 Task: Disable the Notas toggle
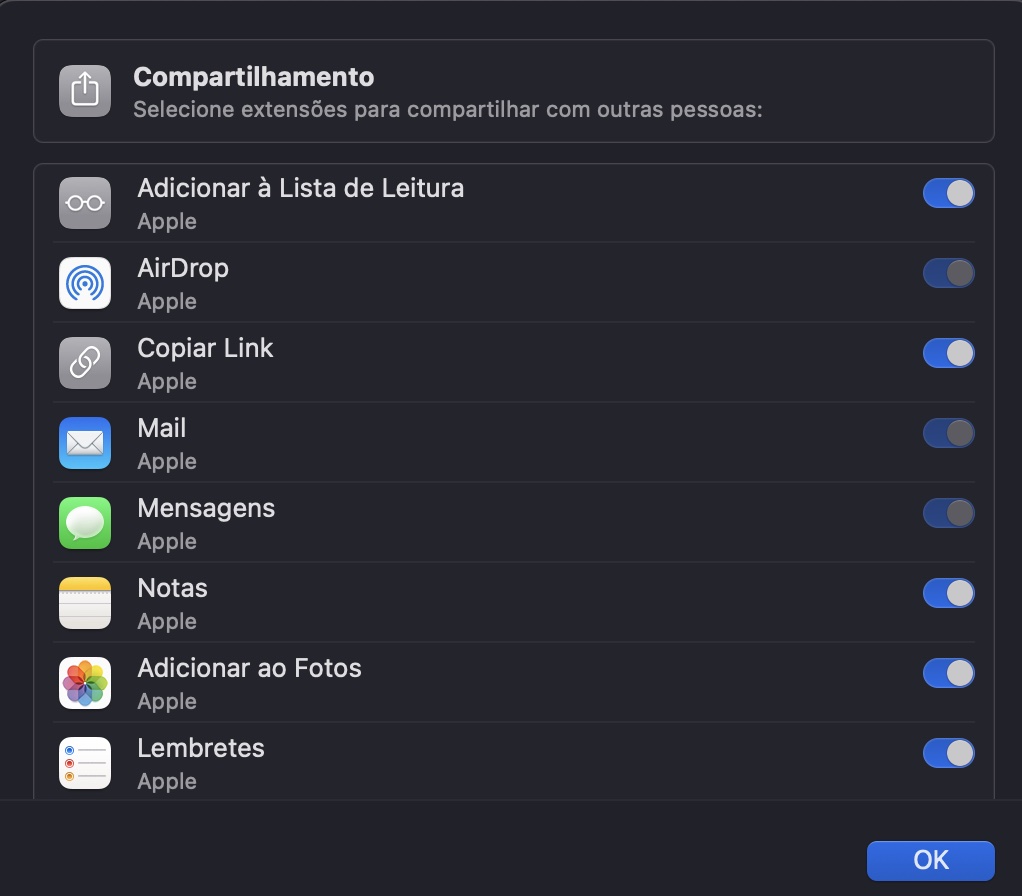(x=947, y=593)
